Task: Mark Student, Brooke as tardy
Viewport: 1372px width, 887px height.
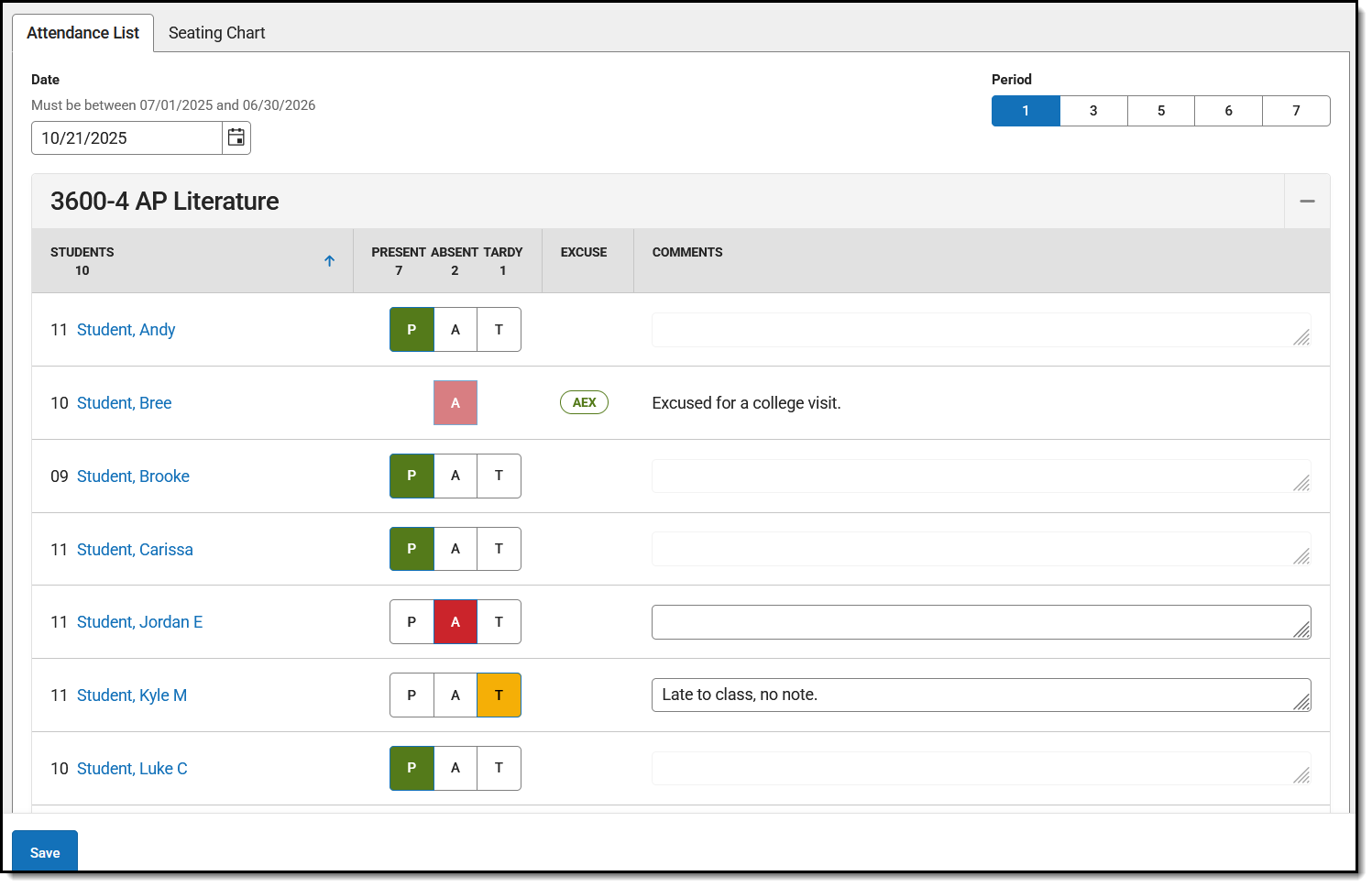Action: (x=499, y=476)
